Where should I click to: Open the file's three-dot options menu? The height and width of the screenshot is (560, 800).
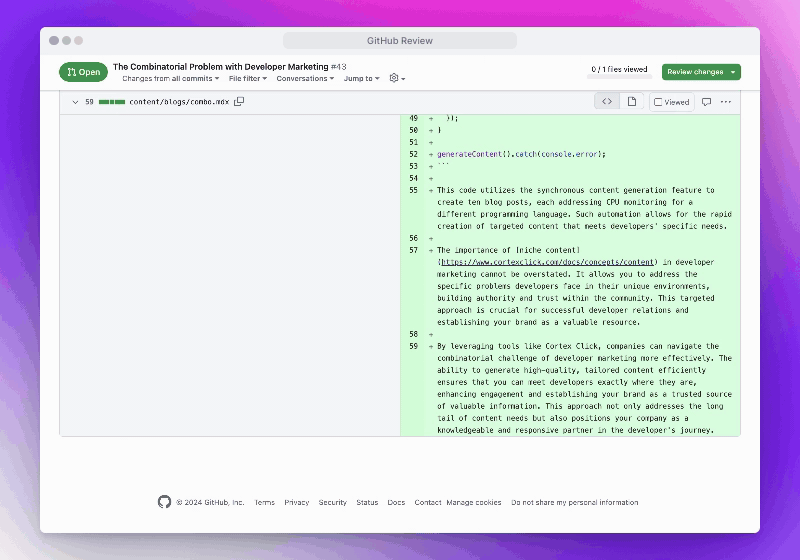[726, 102]
